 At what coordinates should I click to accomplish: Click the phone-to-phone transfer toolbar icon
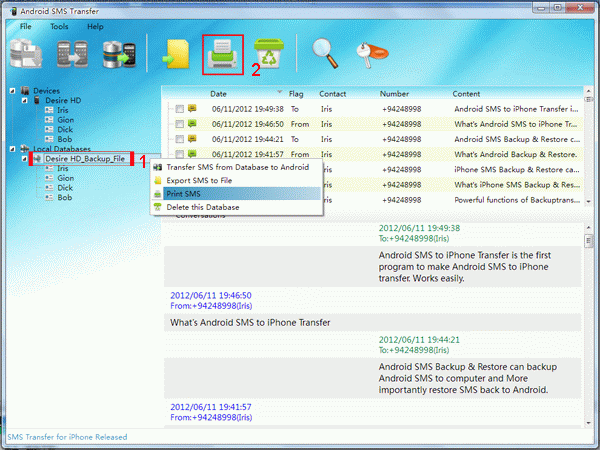[x=72, y=54]
